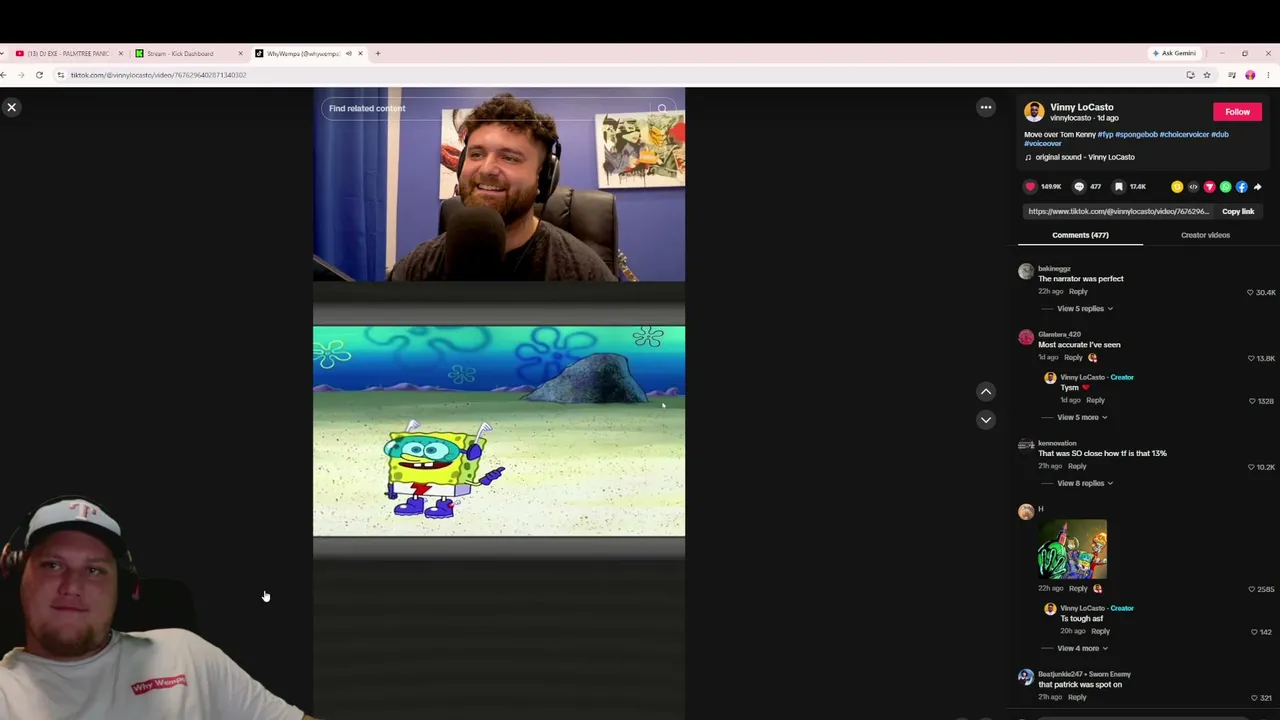Reply to kennovation's comment
Viewport: 1280px width, 720px height.
pyautogui.click(x=1077, y=466)
